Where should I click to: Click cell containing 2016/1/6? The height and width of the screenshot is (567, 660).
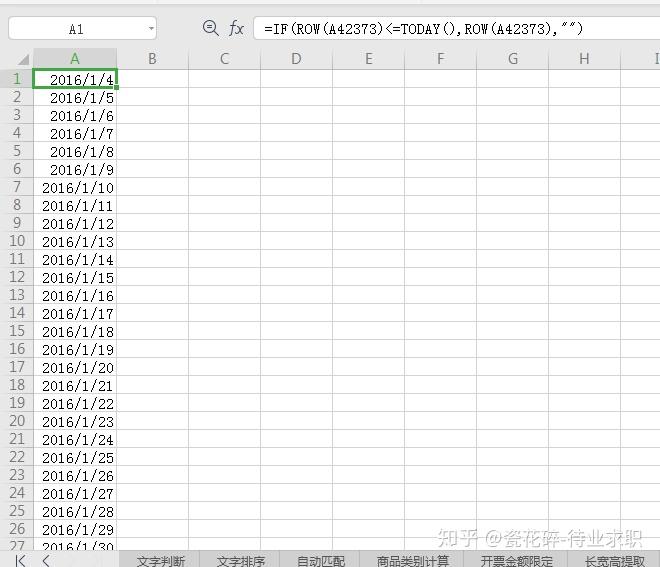(75, 115)
